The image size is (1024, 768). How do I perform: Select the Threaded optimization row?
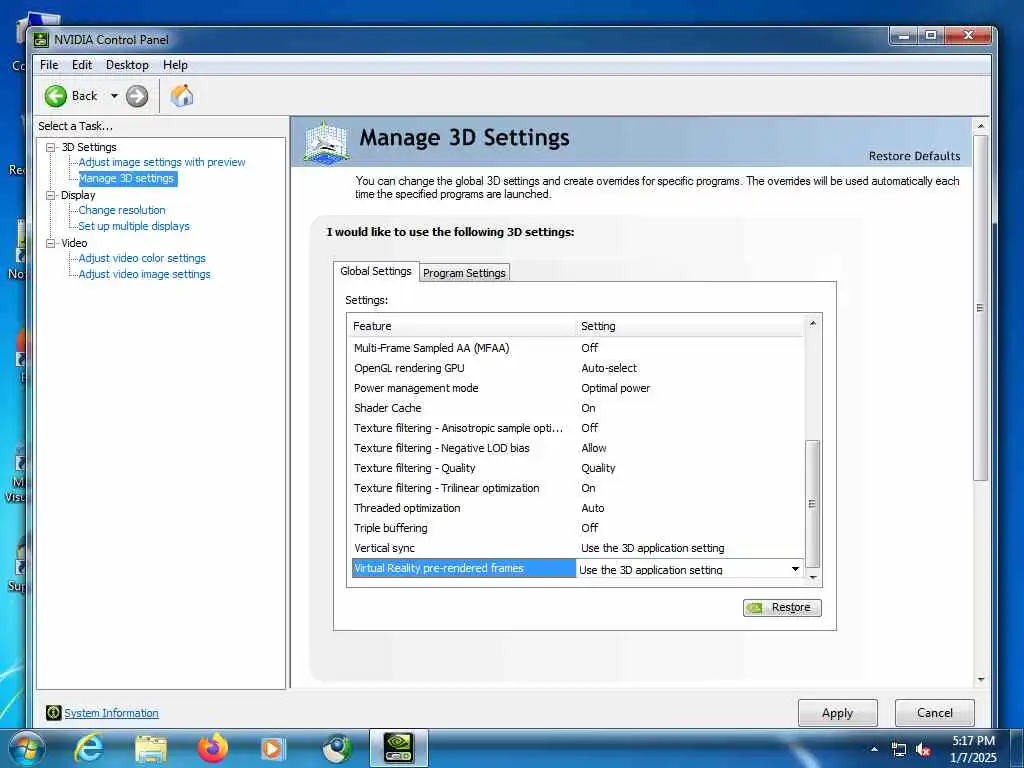(x=578, y=508)
